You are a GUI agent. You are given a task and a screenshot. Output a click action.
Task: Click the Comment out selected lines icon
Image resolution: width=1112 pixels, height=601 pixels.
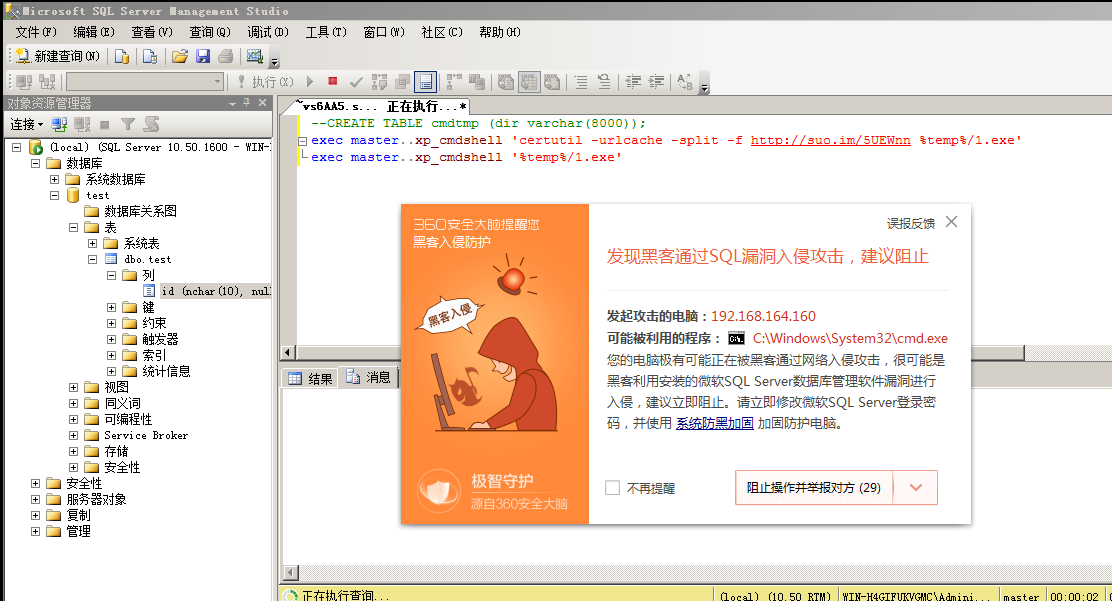click(x=581, y=82)
